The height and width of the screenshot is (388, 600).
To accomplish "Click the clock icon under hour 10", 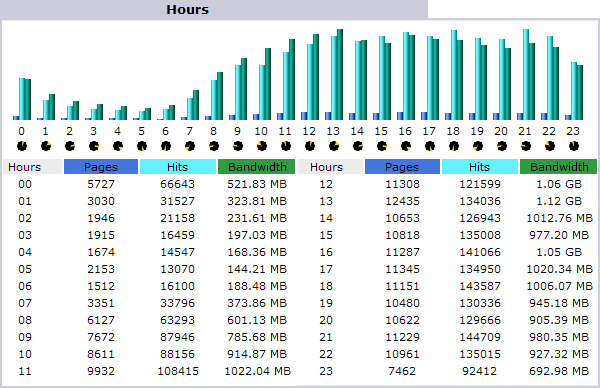I will coord(262,146).
